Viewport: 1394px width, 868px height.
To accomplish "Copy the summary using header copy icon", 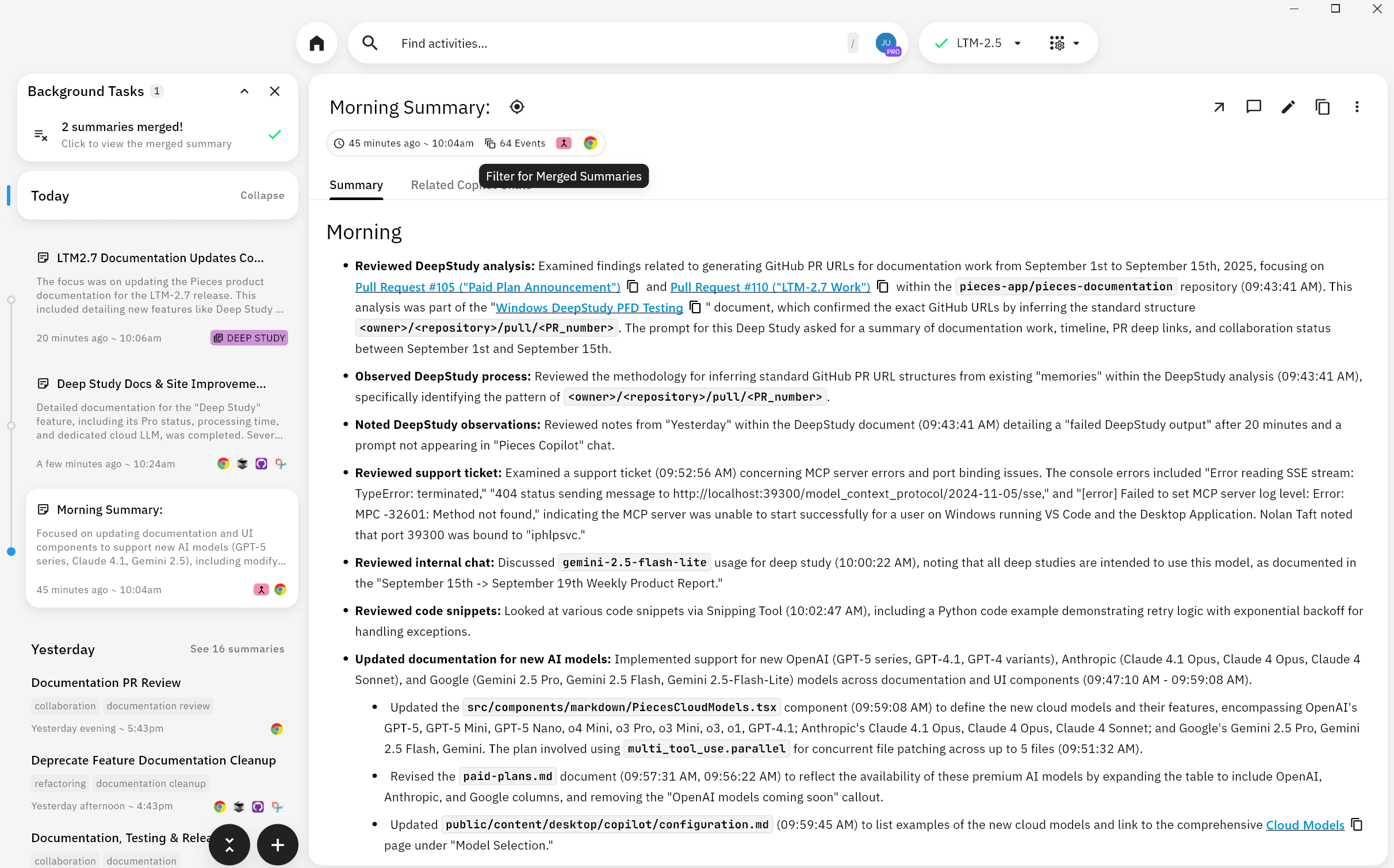I will pos(1322,107).
